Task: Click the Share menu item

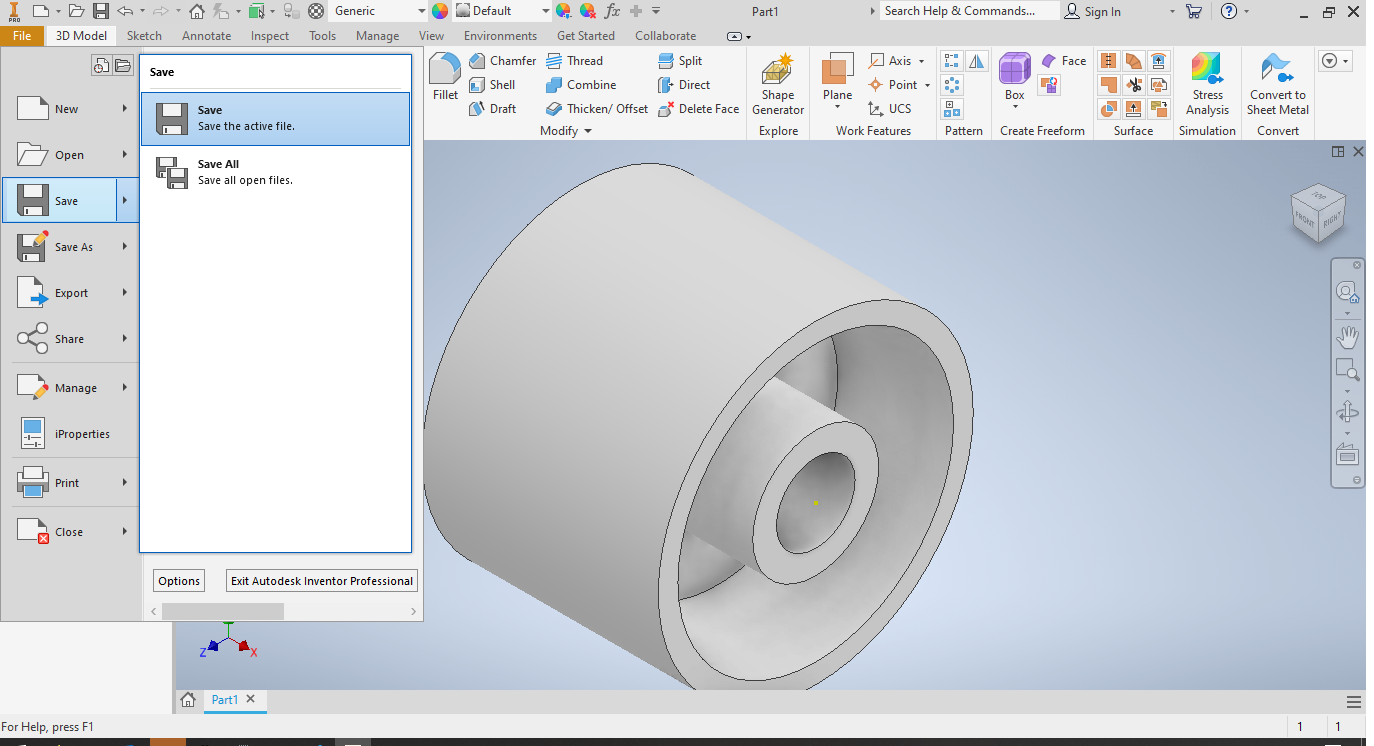Action: pos(70,339)
